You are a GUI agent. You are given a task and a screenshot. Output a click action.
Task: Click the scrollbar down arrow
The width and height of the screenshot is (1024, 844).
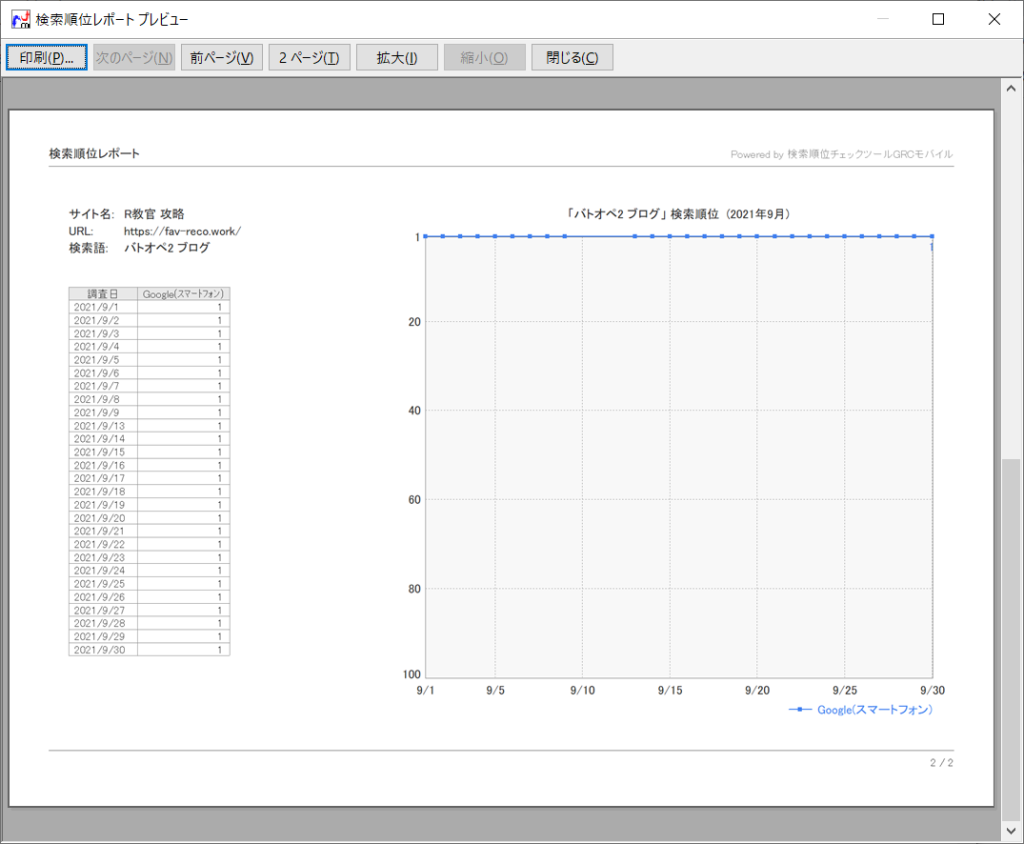tap(1012, 832)
